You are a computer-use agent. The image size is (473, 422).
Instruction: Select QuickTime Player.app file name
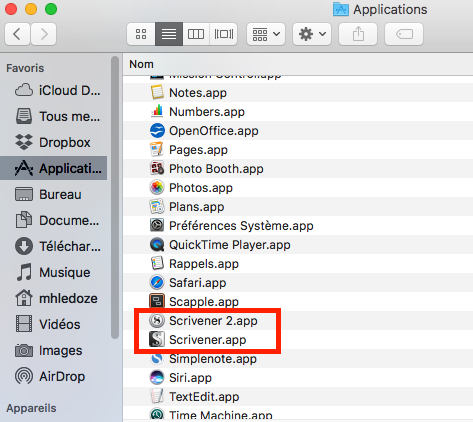(230, 245)
